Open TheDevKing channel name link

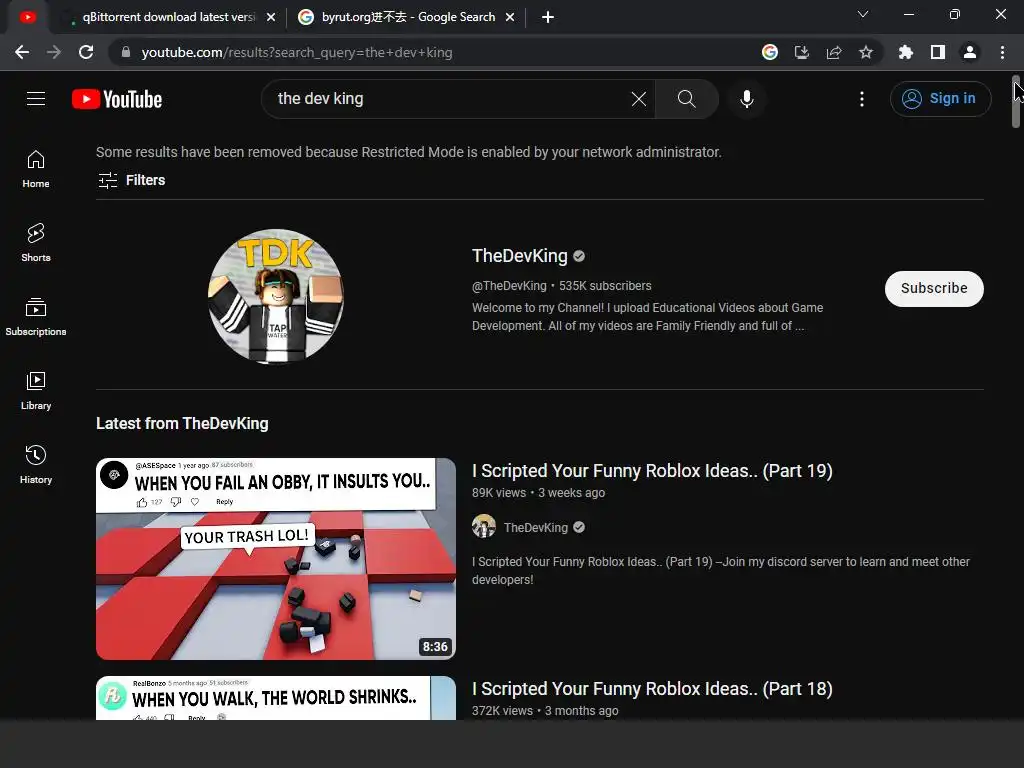519,256
